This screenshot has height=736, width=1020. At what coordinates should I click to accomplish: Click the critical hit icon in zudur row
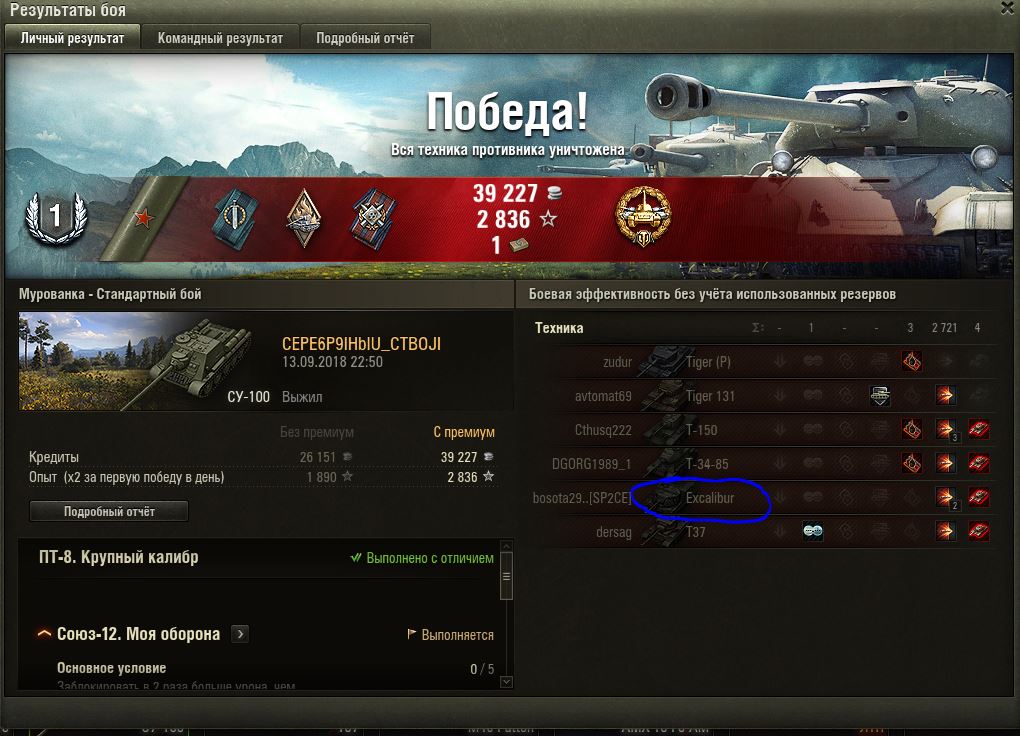click(911, 361)
